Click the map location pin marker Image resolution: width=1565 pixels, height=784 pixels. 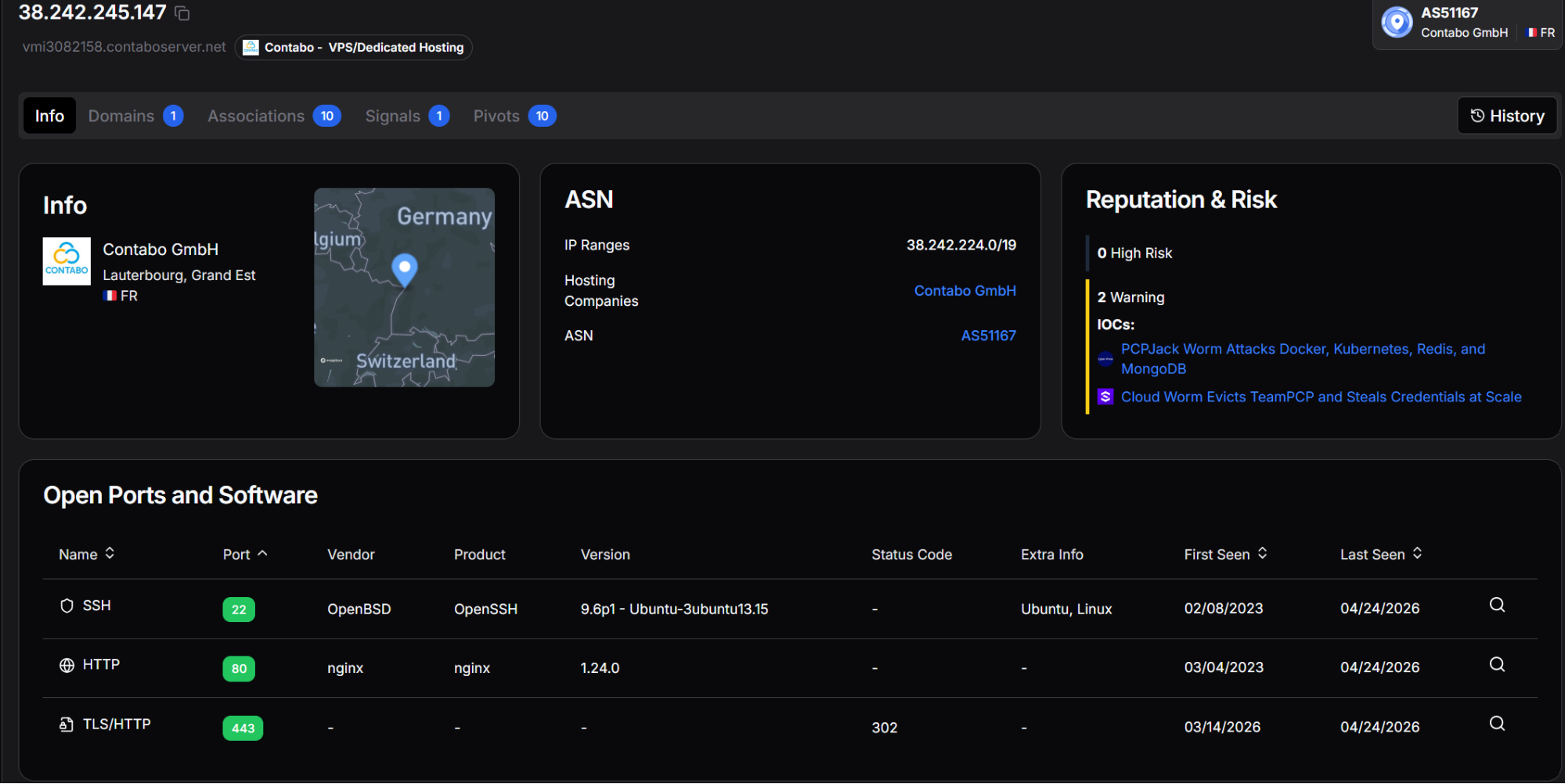[404, 270]
